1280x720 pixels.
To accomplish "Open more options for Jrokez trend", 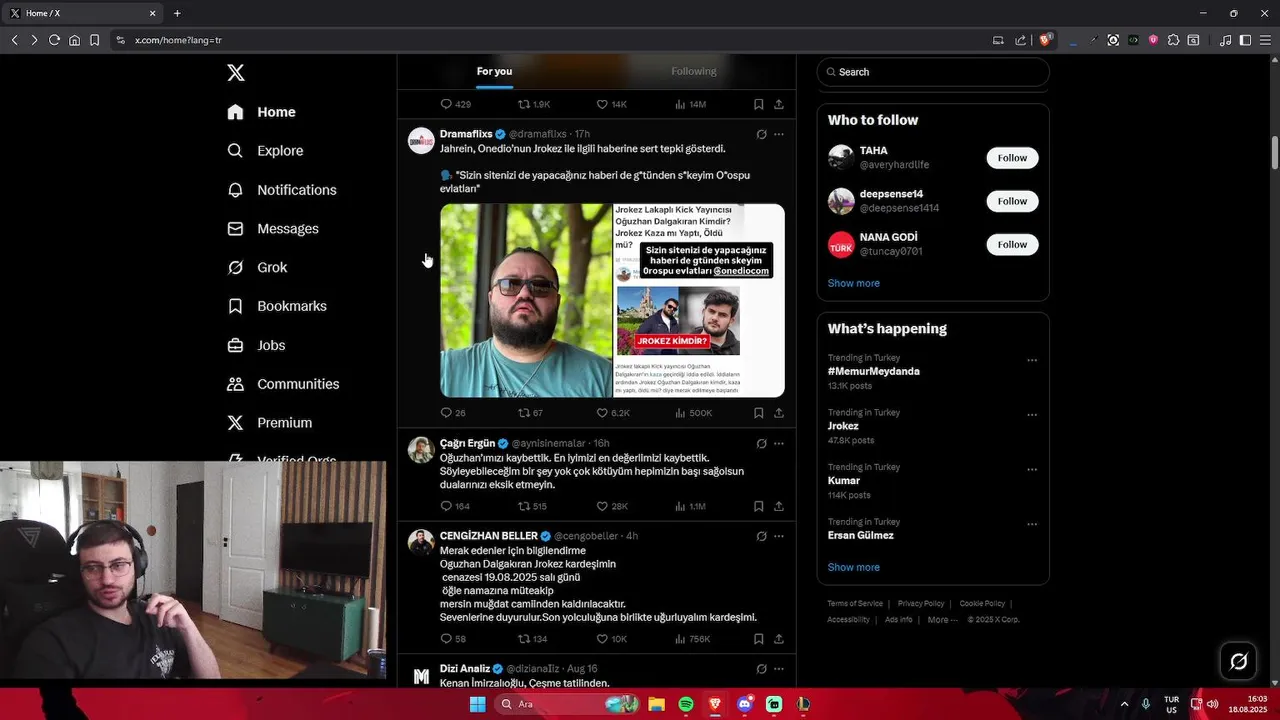I will 1032,415.
